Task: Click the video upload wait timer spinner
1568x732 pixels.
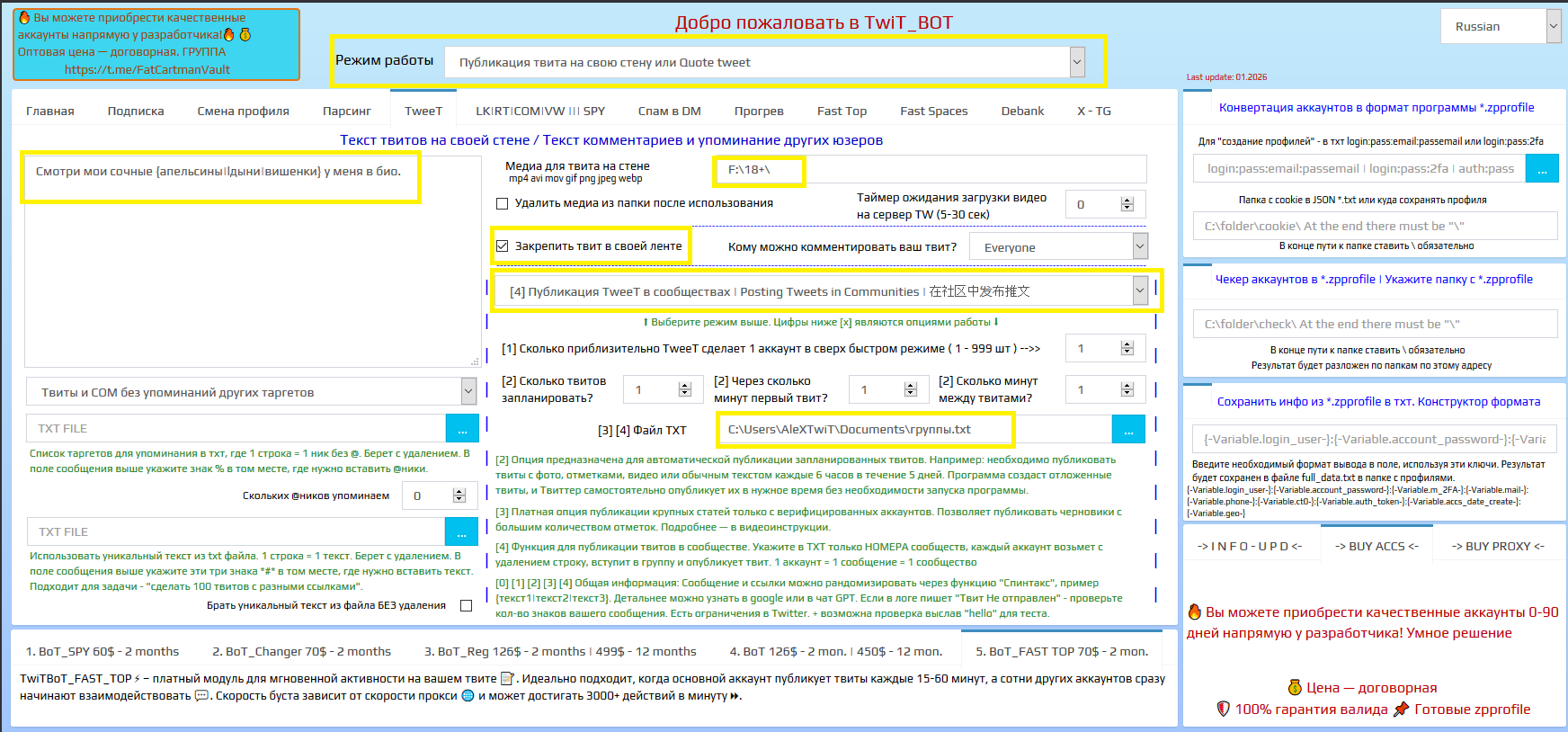Action: pyautogui.click(x=1127, y=204)
